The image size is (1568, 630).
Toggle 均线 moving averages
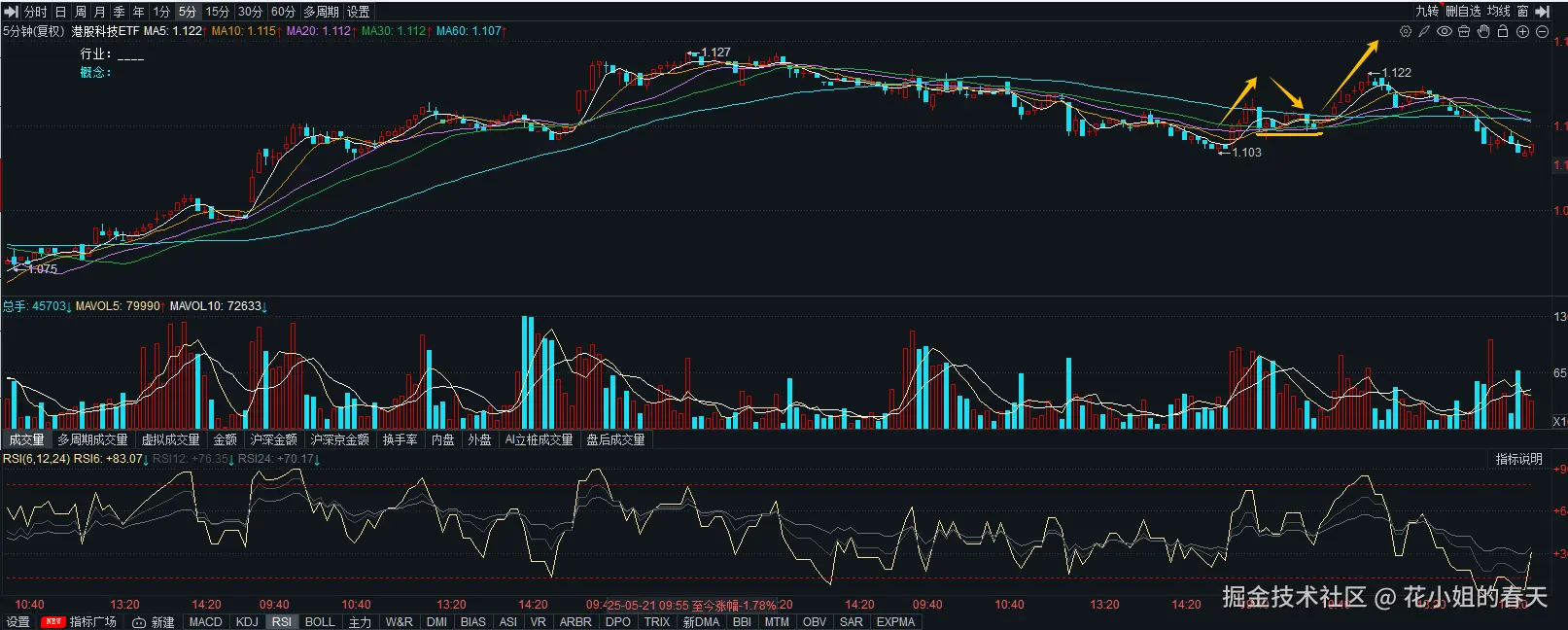[x=1499, y=12]
